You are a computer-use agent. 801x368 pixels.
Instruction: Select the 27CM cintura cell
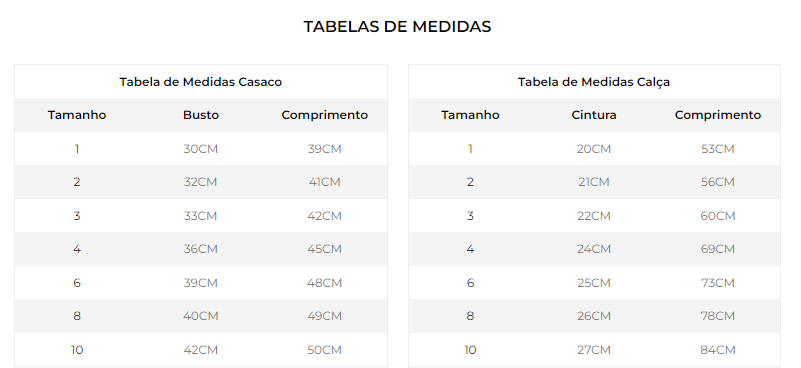594,350
